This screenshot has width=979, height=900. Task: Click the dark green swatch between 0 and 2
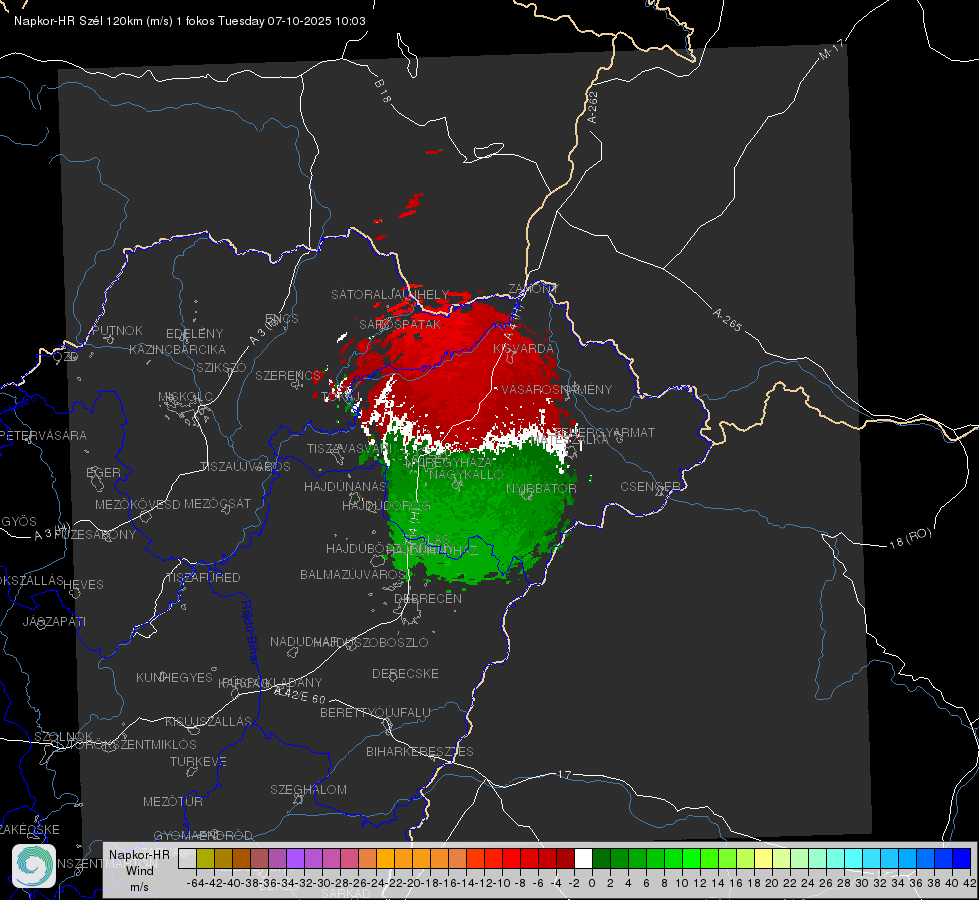[x=601, y=858]
